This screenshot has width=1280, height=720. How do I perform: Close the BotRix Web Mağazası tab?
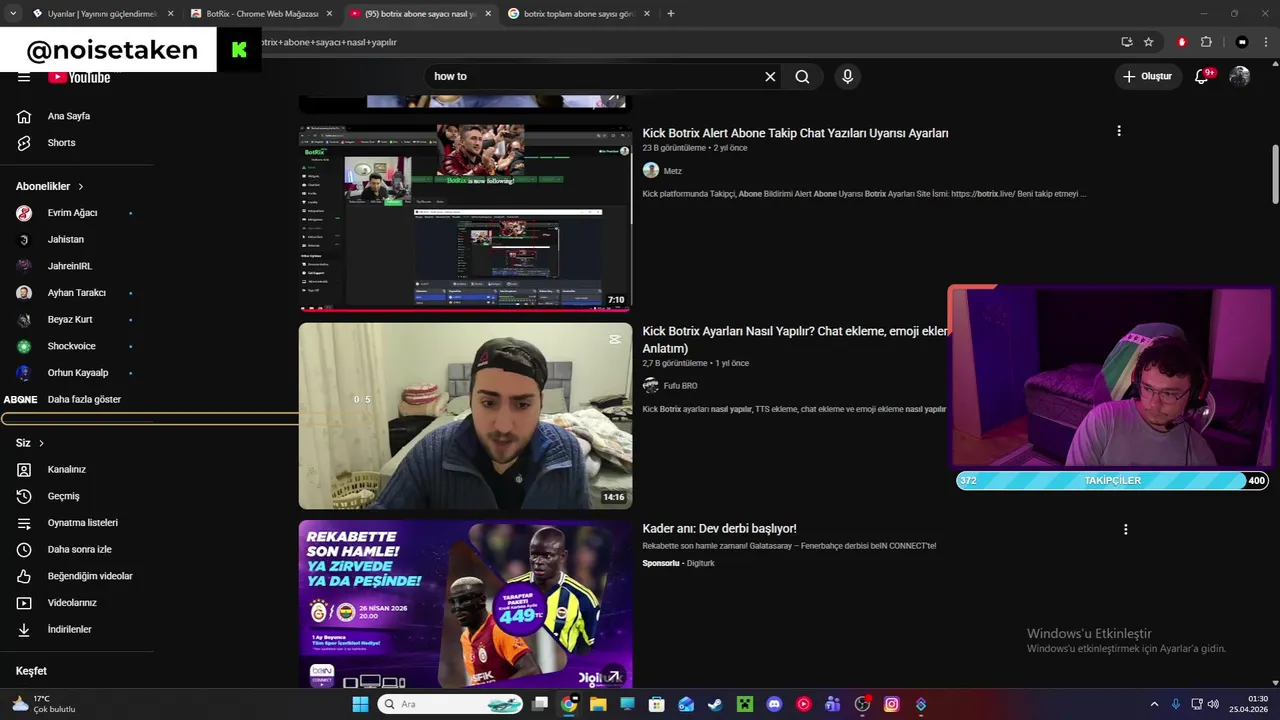(x=329, y=14)
